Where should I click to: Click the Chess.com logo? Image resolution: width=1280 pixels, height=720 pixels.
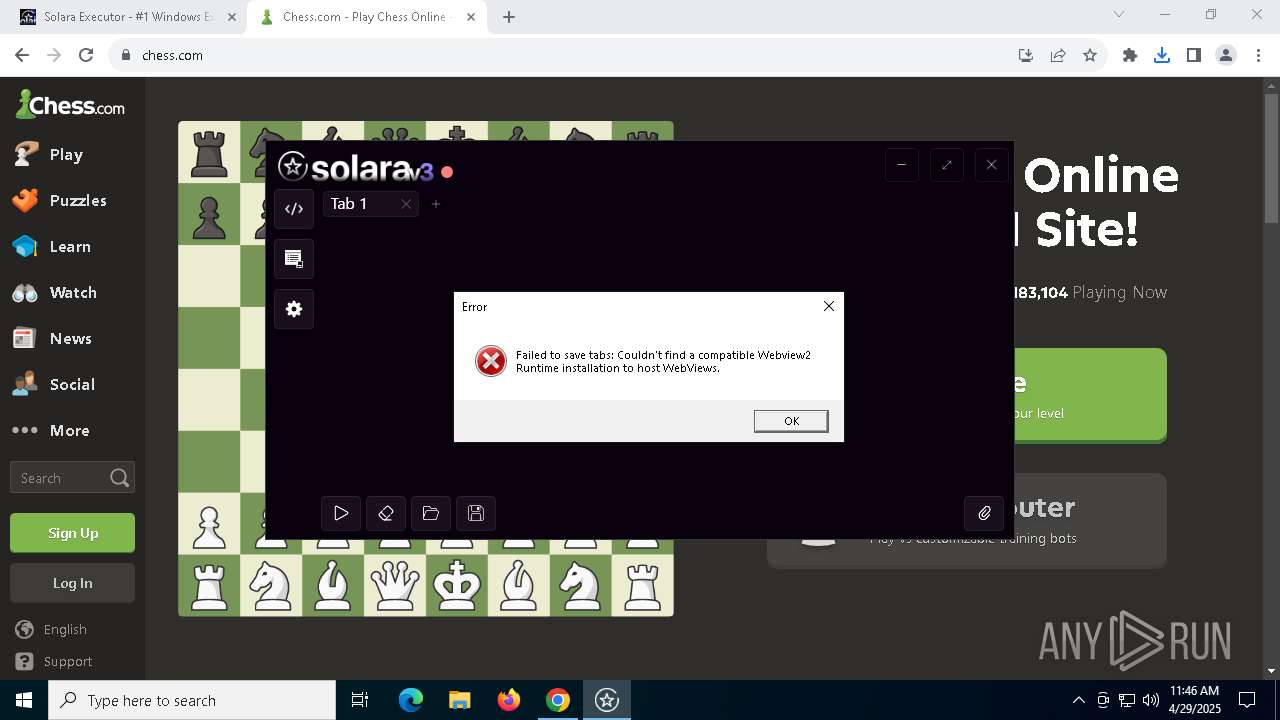tap(70, 104)
